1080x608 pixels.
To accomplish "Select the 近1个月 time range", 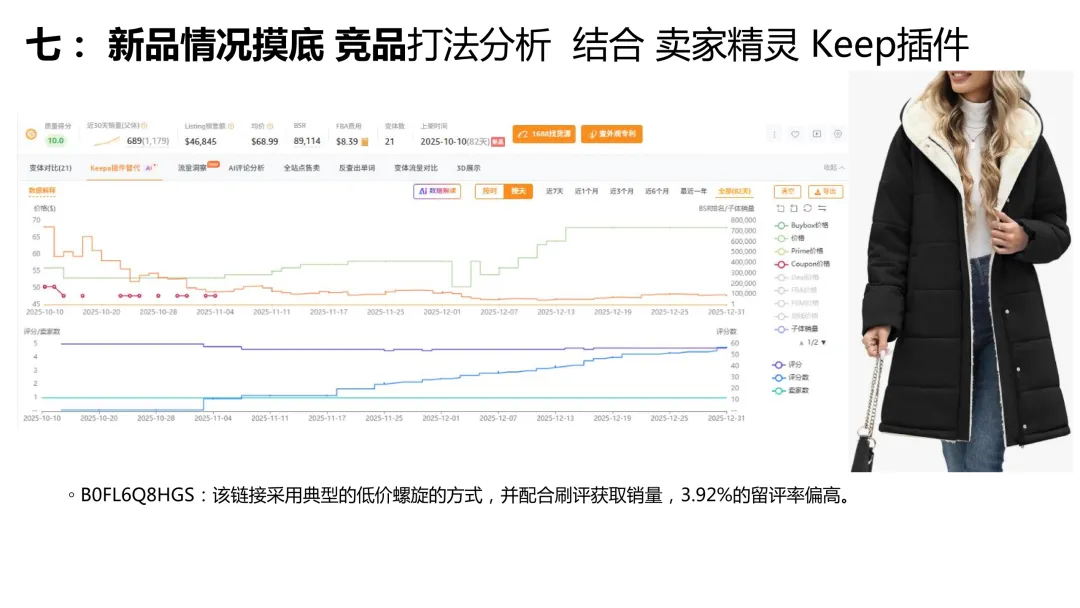I will coord(586,191).
